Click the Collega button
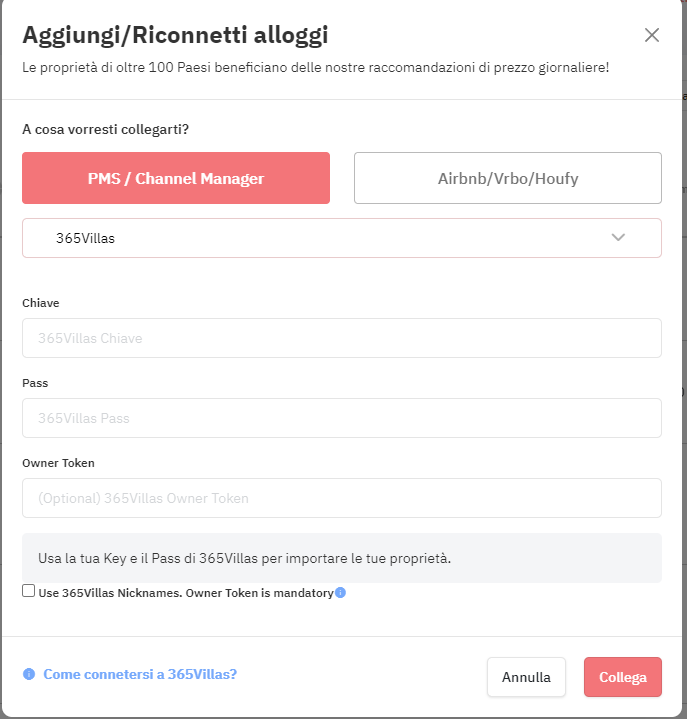This screenshot has height=719, width=687. pos(622,677)
